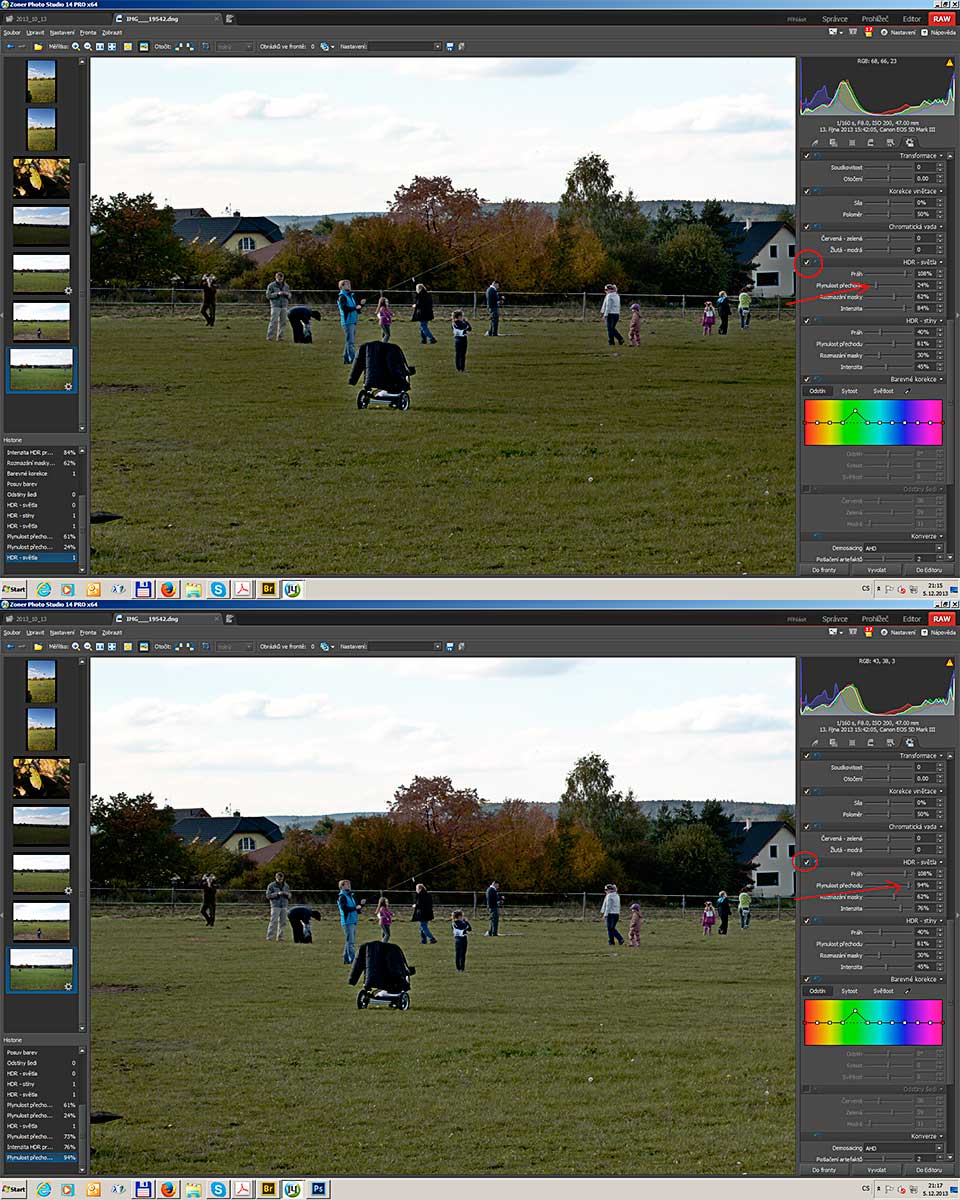960x1200 pixels.
Task: Switch to Sytost tab in lower color correction
Action: pos(849,991)
